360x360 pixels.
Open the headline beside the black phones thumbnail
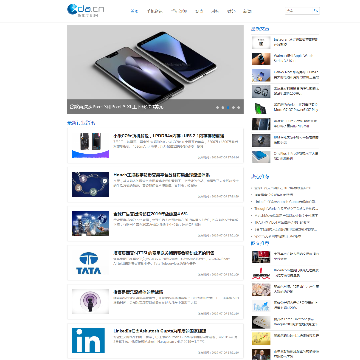click(x=169, y=136)
